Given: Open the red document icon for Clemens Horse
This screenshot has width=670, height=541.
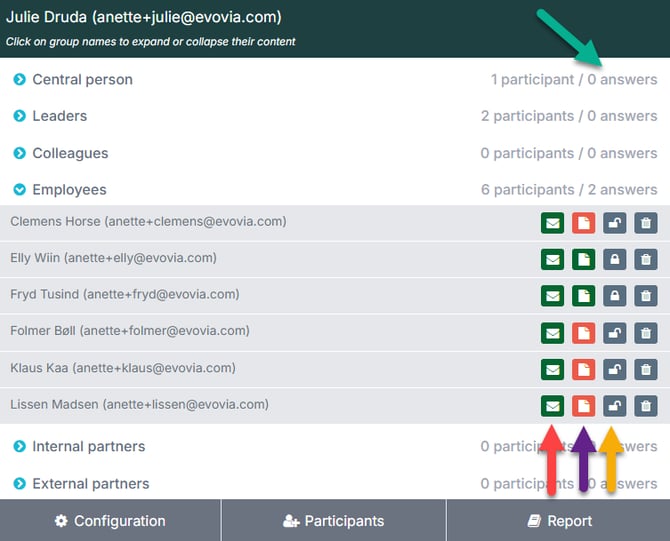Looking at the screenshot, I should pos(583,223).
